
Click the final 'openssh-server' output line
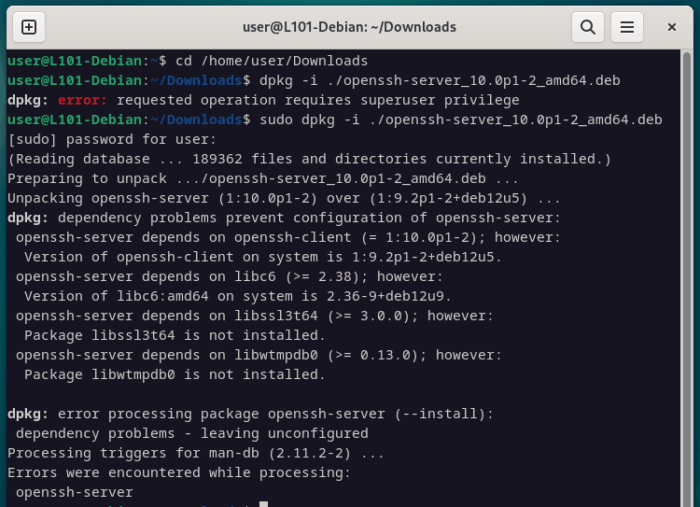pyautogui.click(x=74, y=493)
